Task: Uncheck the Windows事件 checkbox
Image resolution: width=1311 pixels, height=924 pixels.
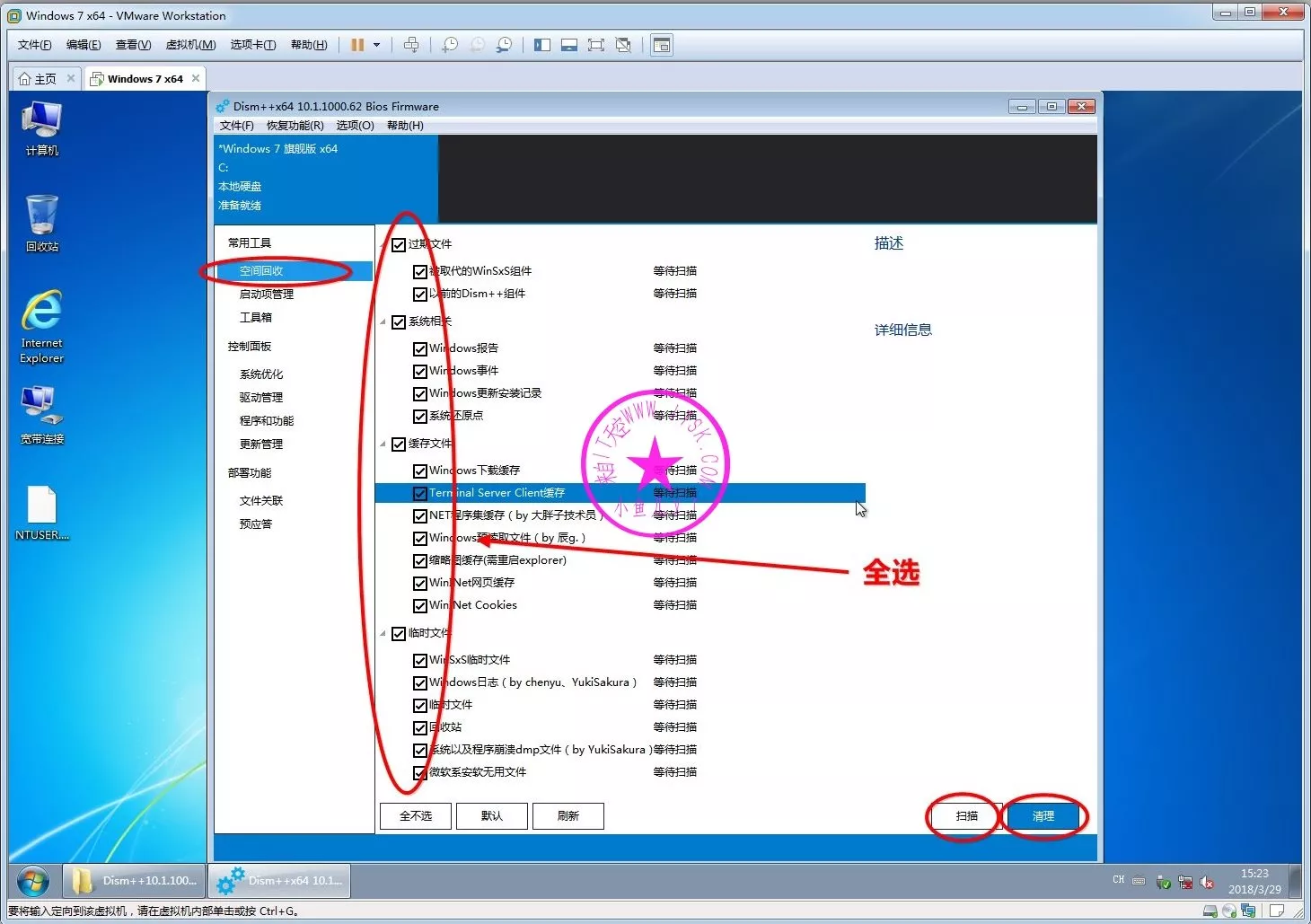Action: coord(419,372)
